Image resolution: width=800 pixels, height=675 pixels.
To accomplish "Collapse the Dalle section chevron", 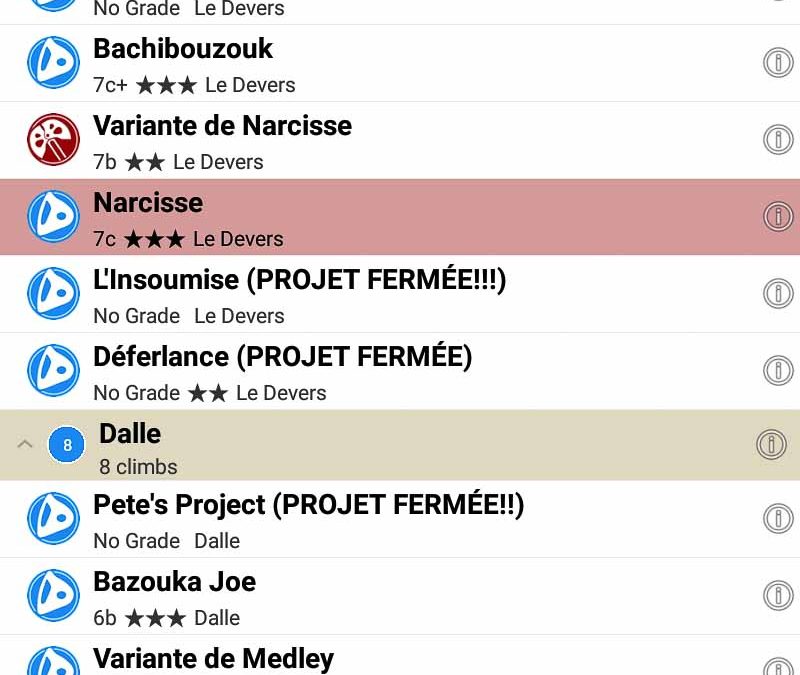I will point(26,444).
